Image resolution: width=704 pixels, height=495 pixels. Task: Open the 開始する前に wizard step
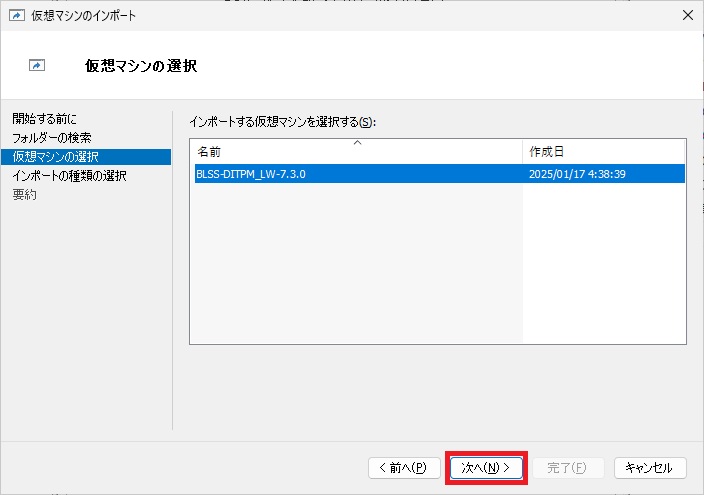[44, 119]
